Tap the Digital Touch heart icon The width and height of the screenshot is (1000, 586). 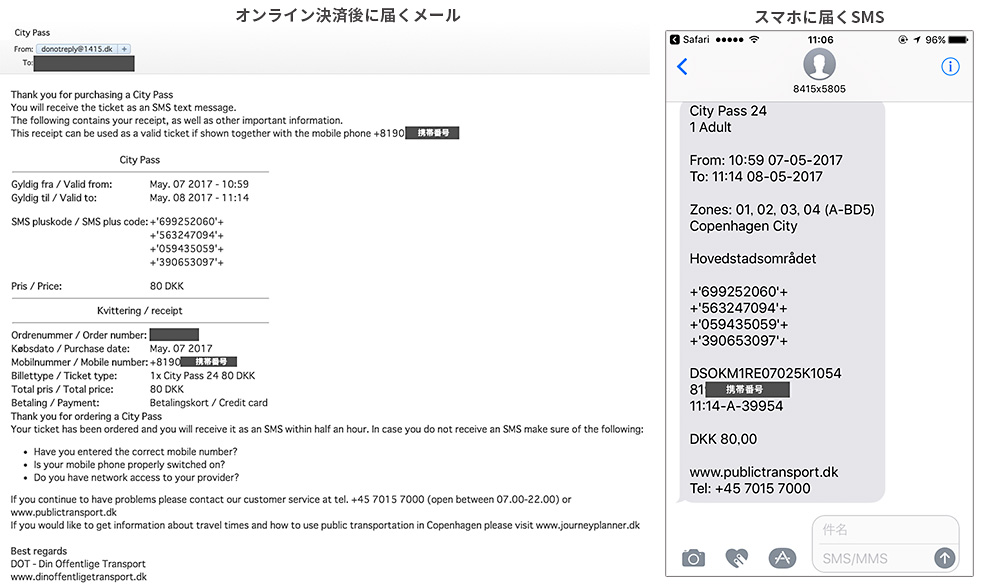[738, 558]
